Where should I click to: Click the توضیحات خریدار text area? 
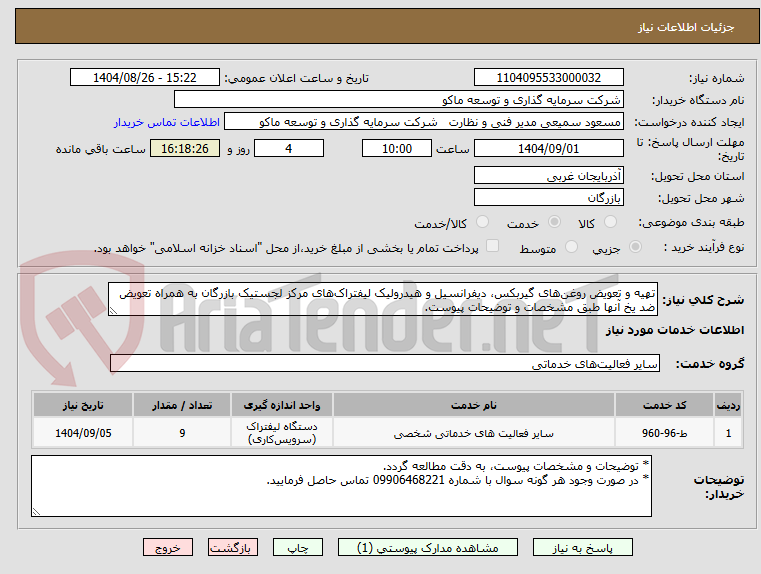[x=341, y=486]
